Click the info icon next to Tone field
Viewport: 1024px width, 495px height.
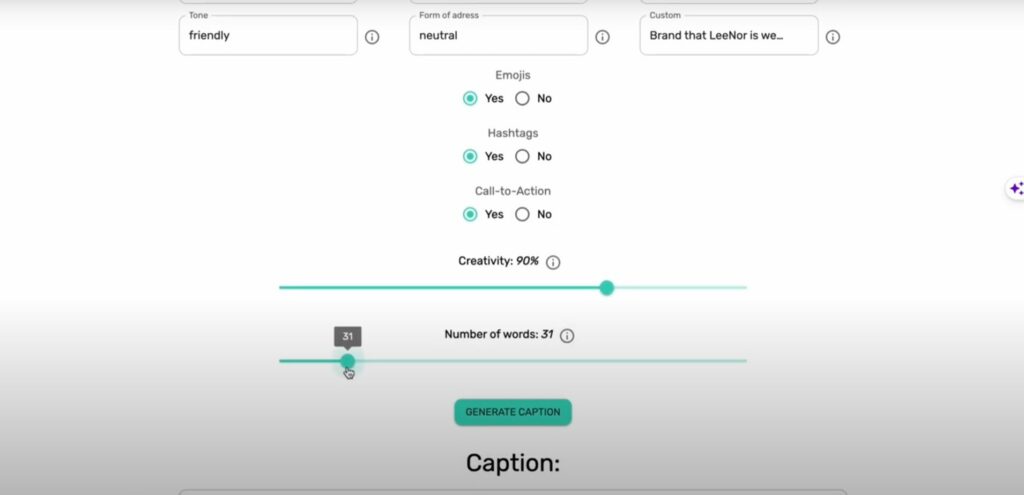(372, 37)
